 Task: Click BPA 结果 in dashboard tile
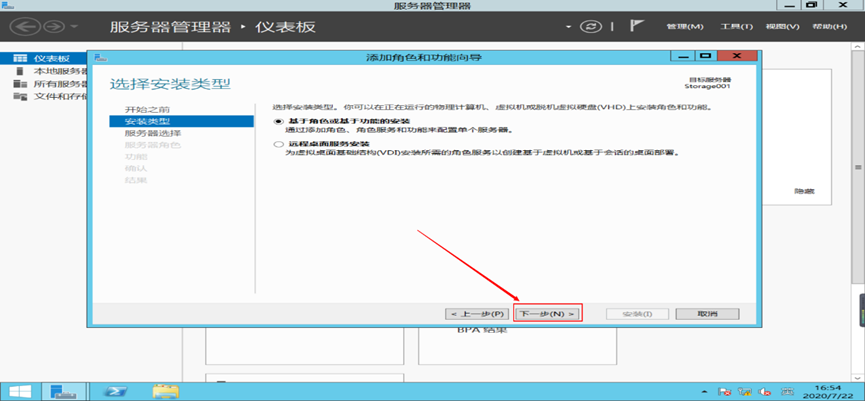pyautogui.click(x=482, y=330)
